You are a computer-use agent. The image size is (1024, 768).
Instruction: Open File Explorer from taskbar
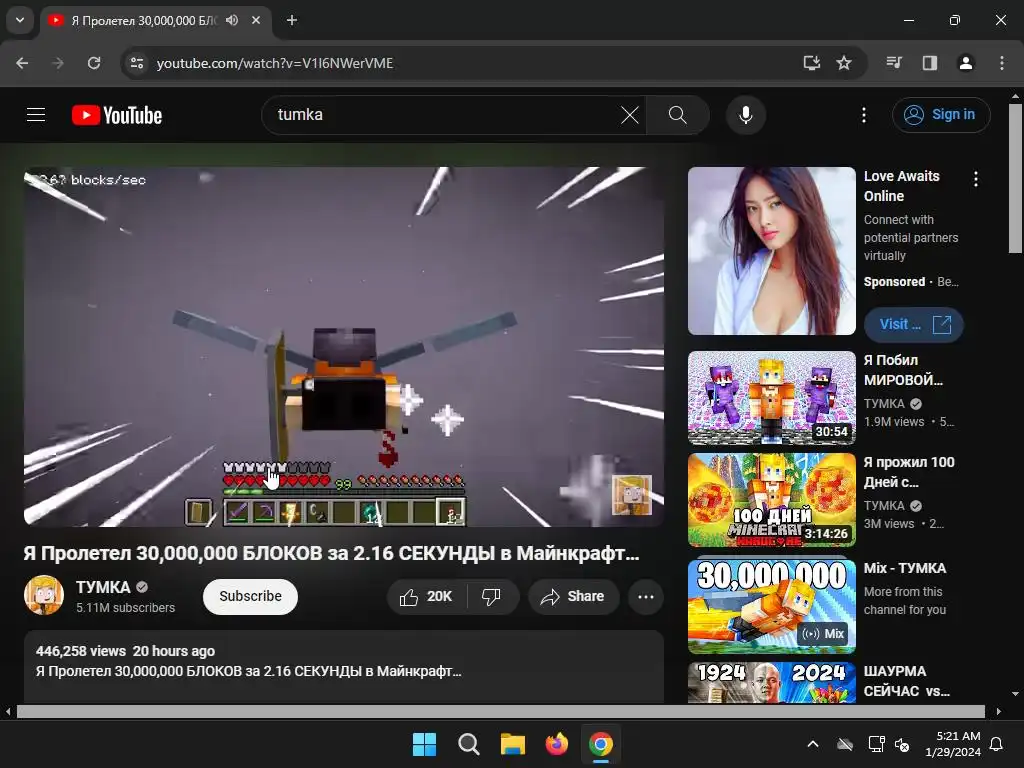(513, 744)
